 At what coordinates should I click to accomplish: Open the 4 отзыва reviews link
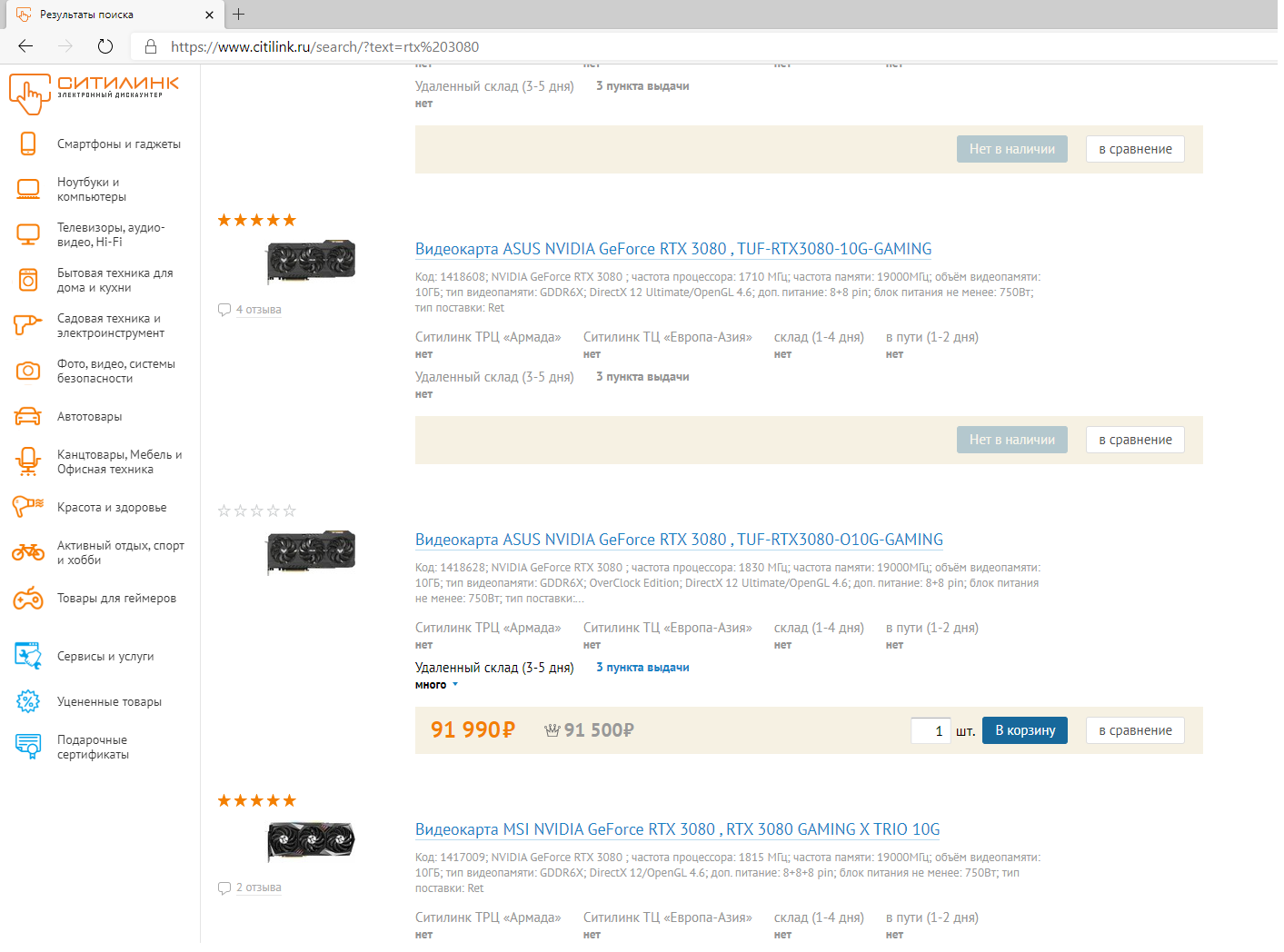[x=259, y=310]
